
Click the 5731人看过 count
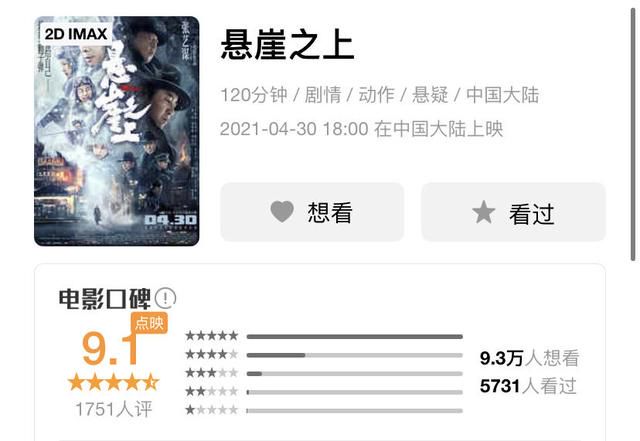coord(528,386)
